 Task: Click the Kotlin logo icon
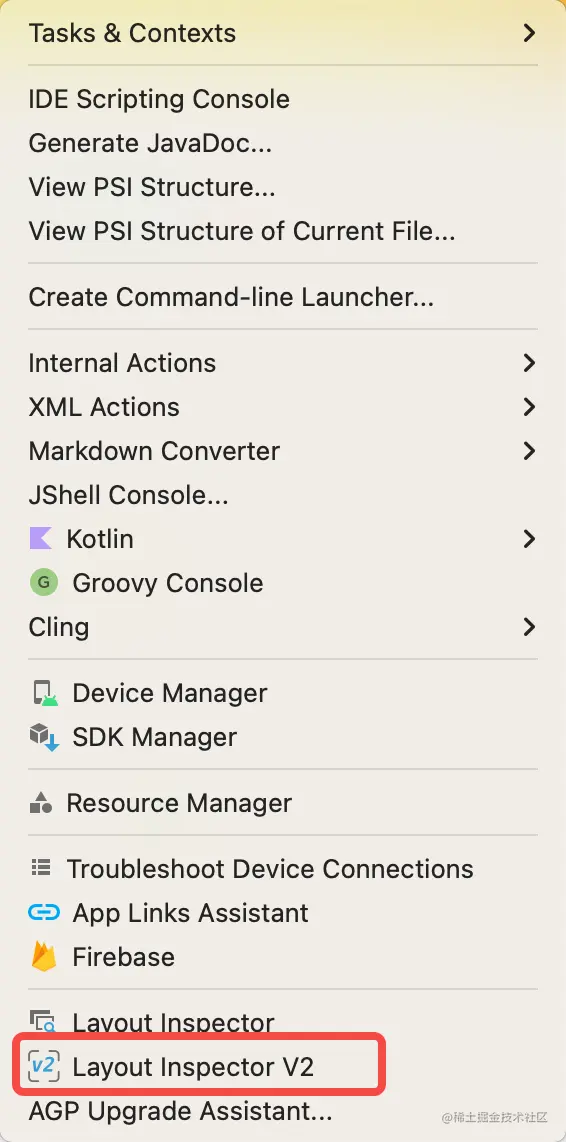click(41, 539)
